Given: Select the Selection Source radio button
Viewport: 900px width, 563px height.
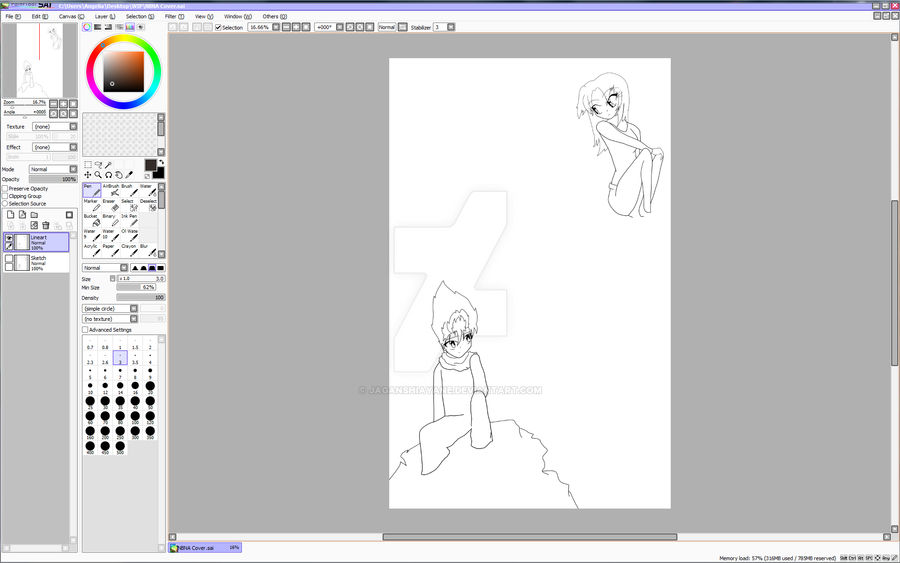Looking at the screenshot, I should 5,203.
